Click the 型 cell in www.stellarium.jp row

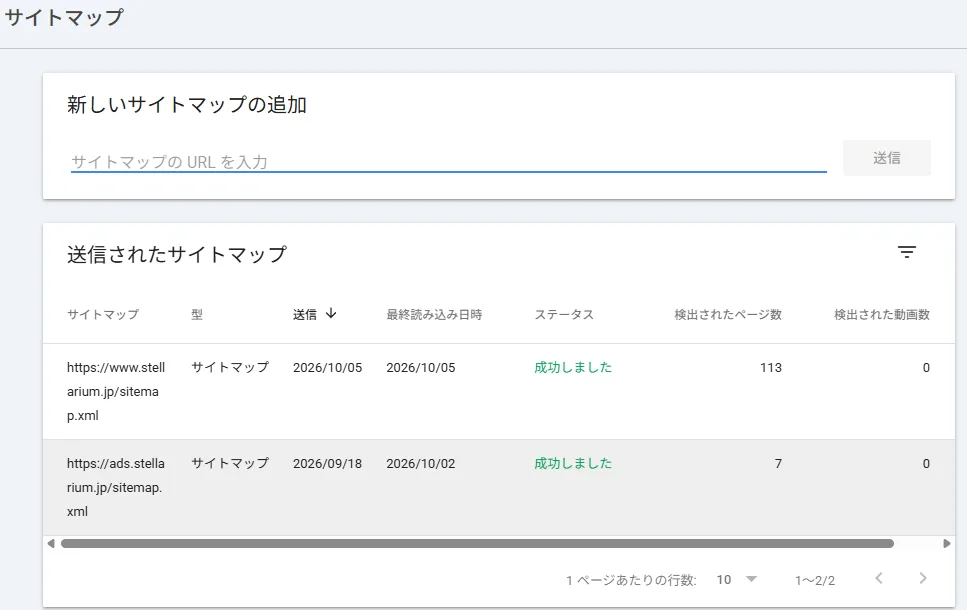pyautogui.click(x=230, y=367)
